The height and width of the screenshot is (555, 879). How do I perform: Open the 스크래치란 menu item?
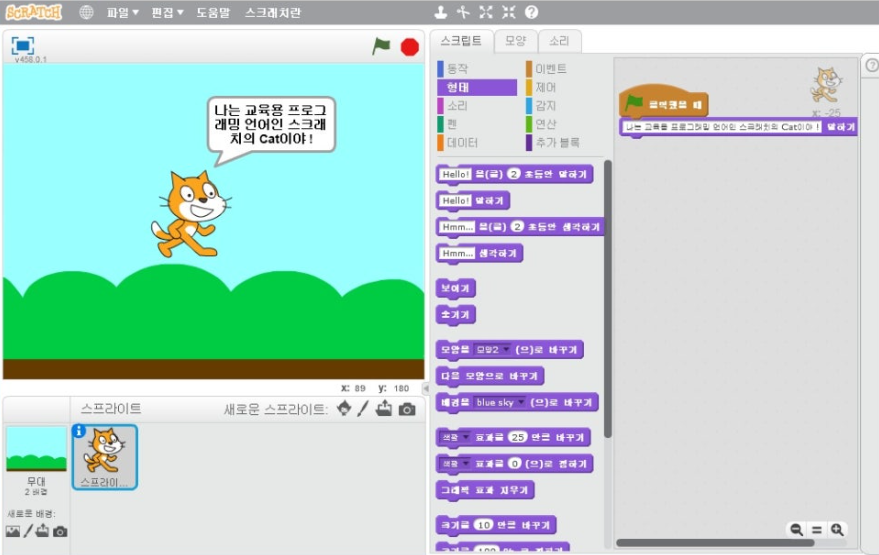click(273, 12)
